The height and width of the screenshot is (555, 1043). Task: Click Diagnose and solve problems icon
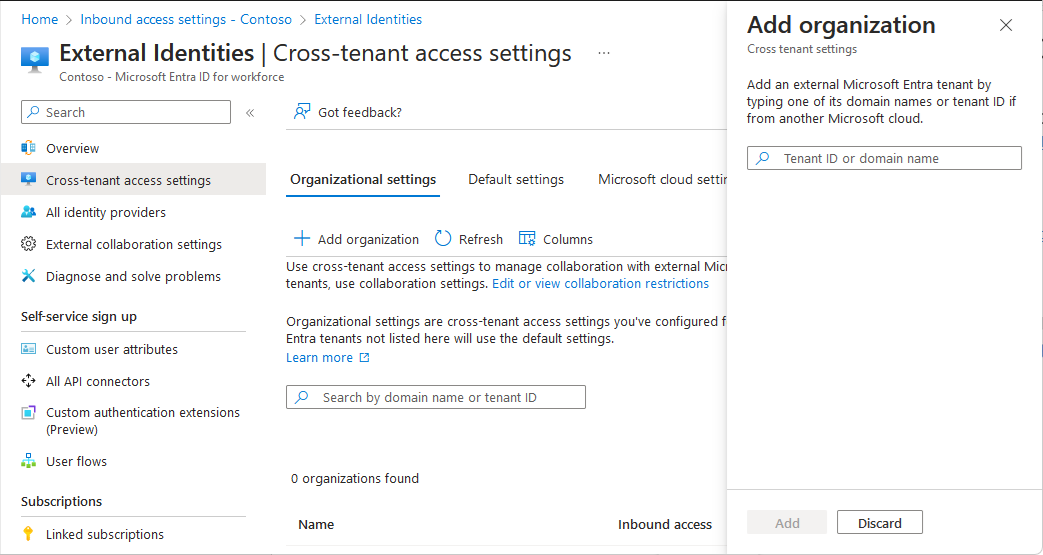(x=28, y=277)
